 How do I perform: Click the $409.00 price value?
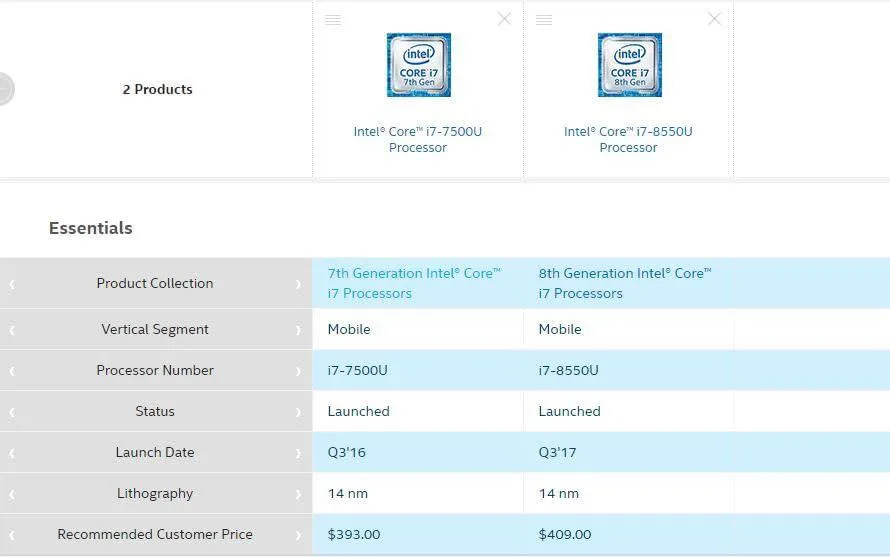tap(565, 534)
